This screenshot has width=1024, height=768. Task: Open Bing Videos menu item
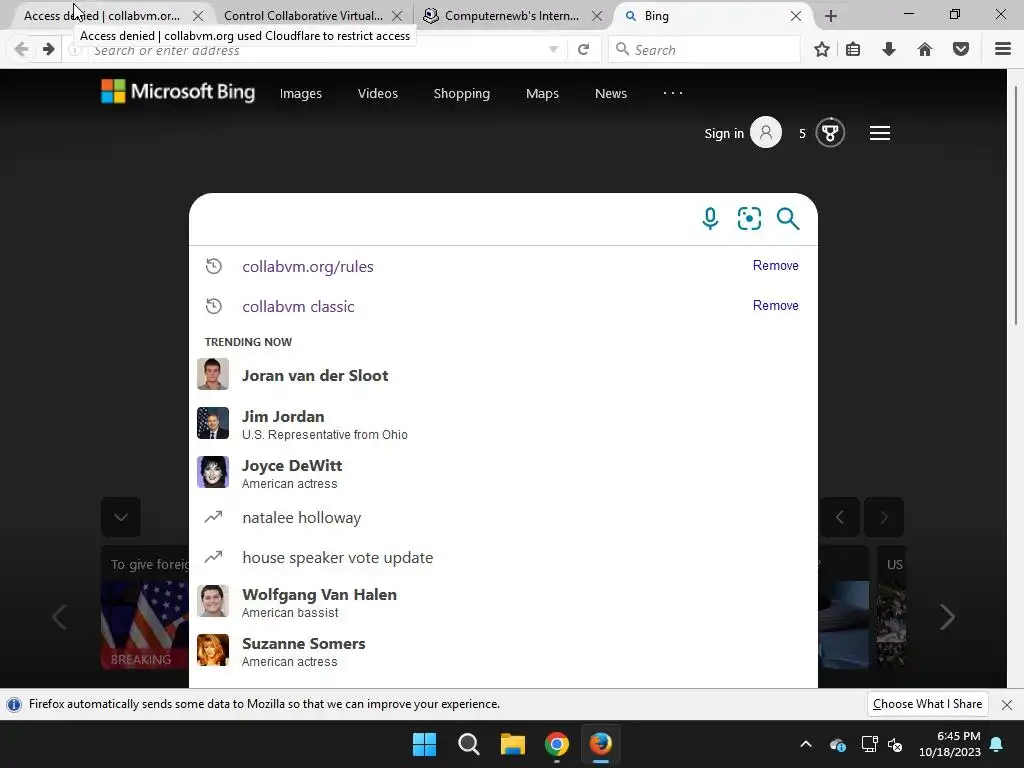click(x=377, y=93)
